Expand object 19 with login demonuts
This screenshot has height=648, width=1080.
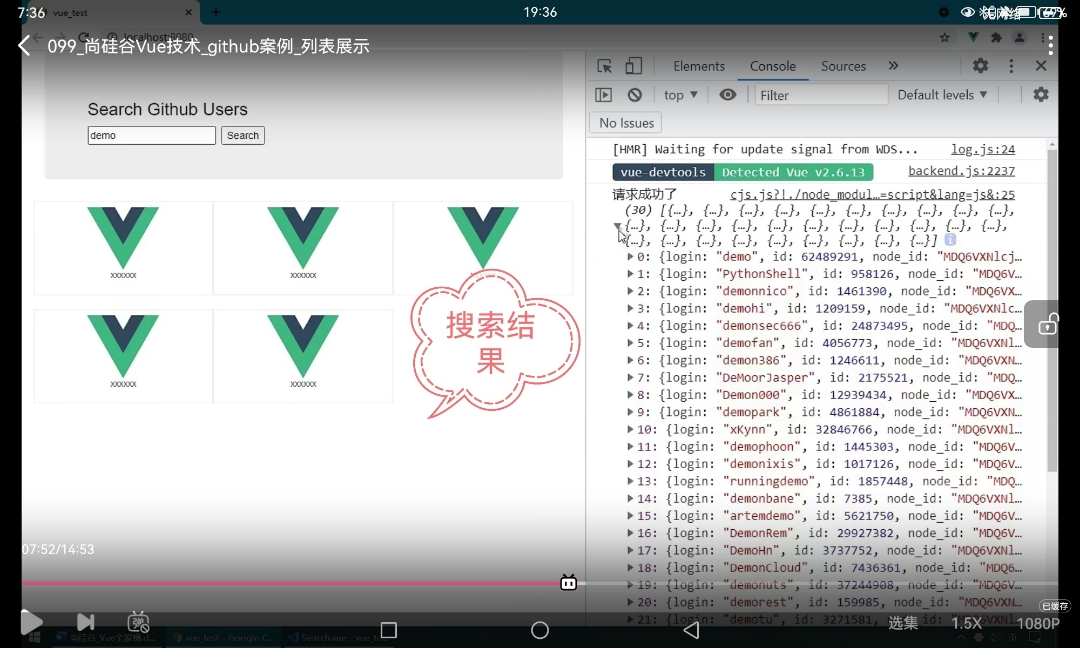pyautogui.click(x=630, y=585)
